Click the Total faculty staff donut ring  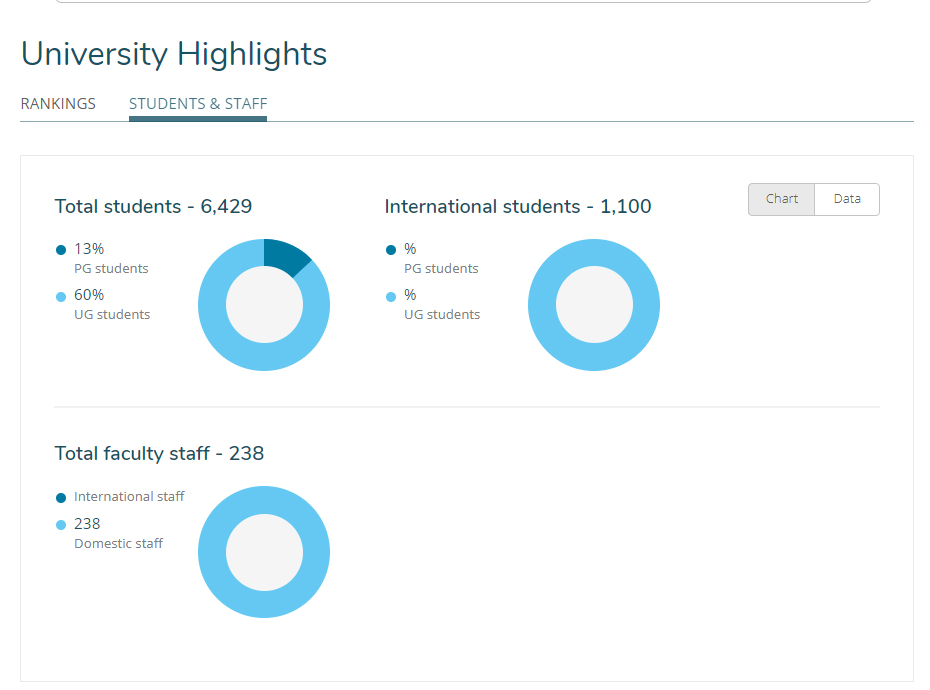tap(212, 552)
